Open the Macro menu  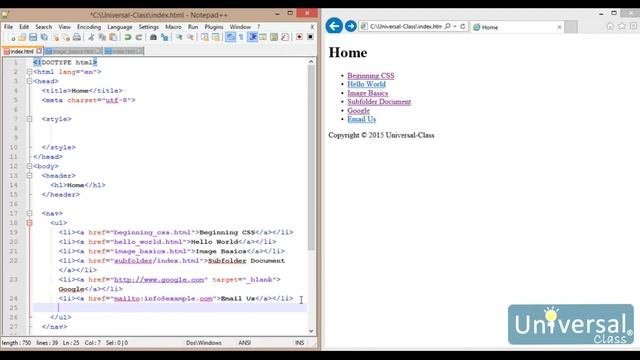point(173,27)
